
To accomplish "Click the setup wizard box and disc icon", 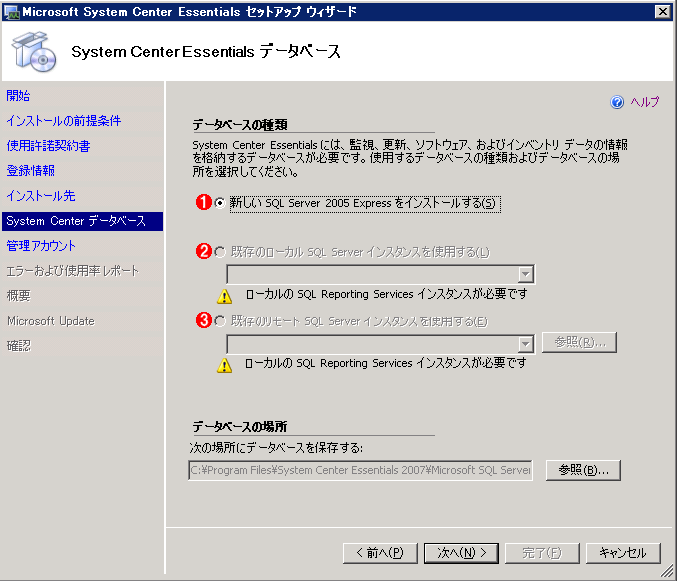I will tap(34, 51).
